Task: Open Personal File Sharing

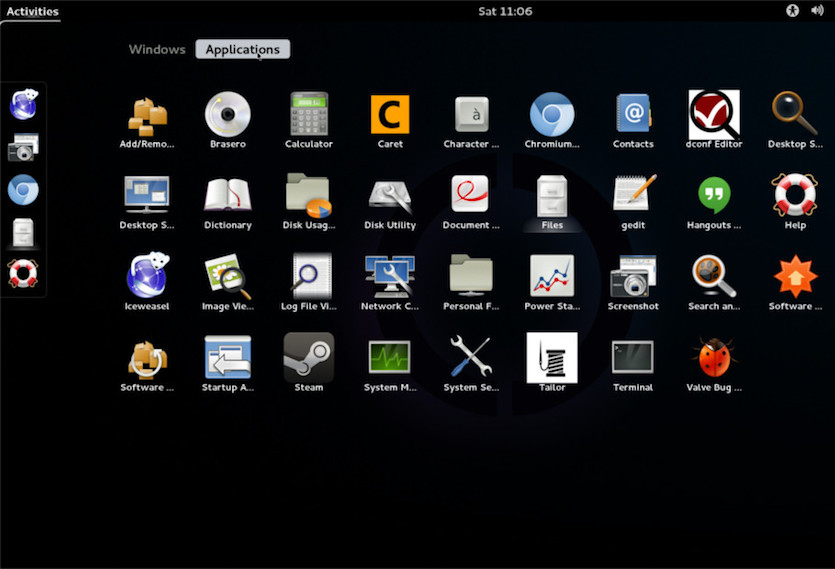Action: (x=471, y=282)
